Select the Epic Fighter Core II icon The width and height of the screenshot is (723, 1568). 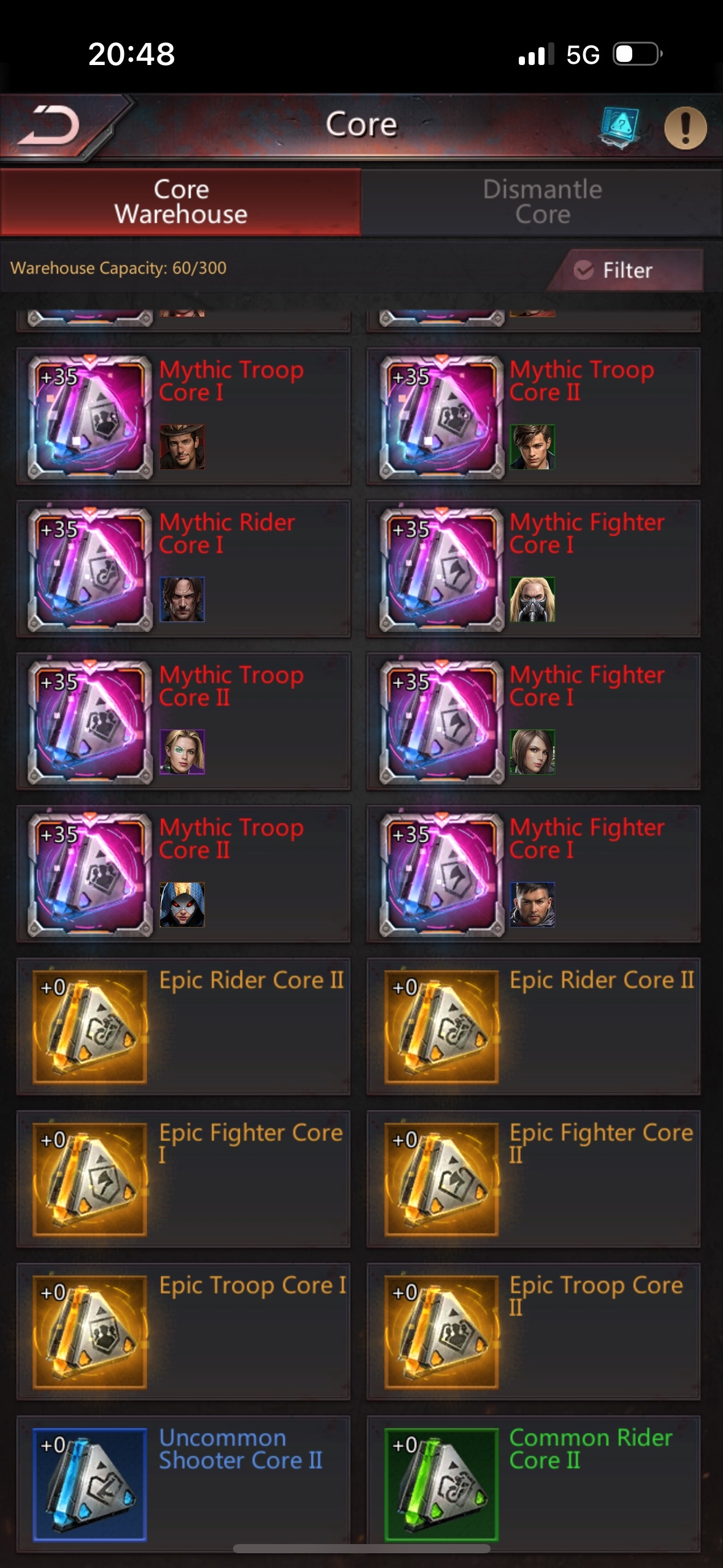pyautogui.click(x=442, y=1179)
